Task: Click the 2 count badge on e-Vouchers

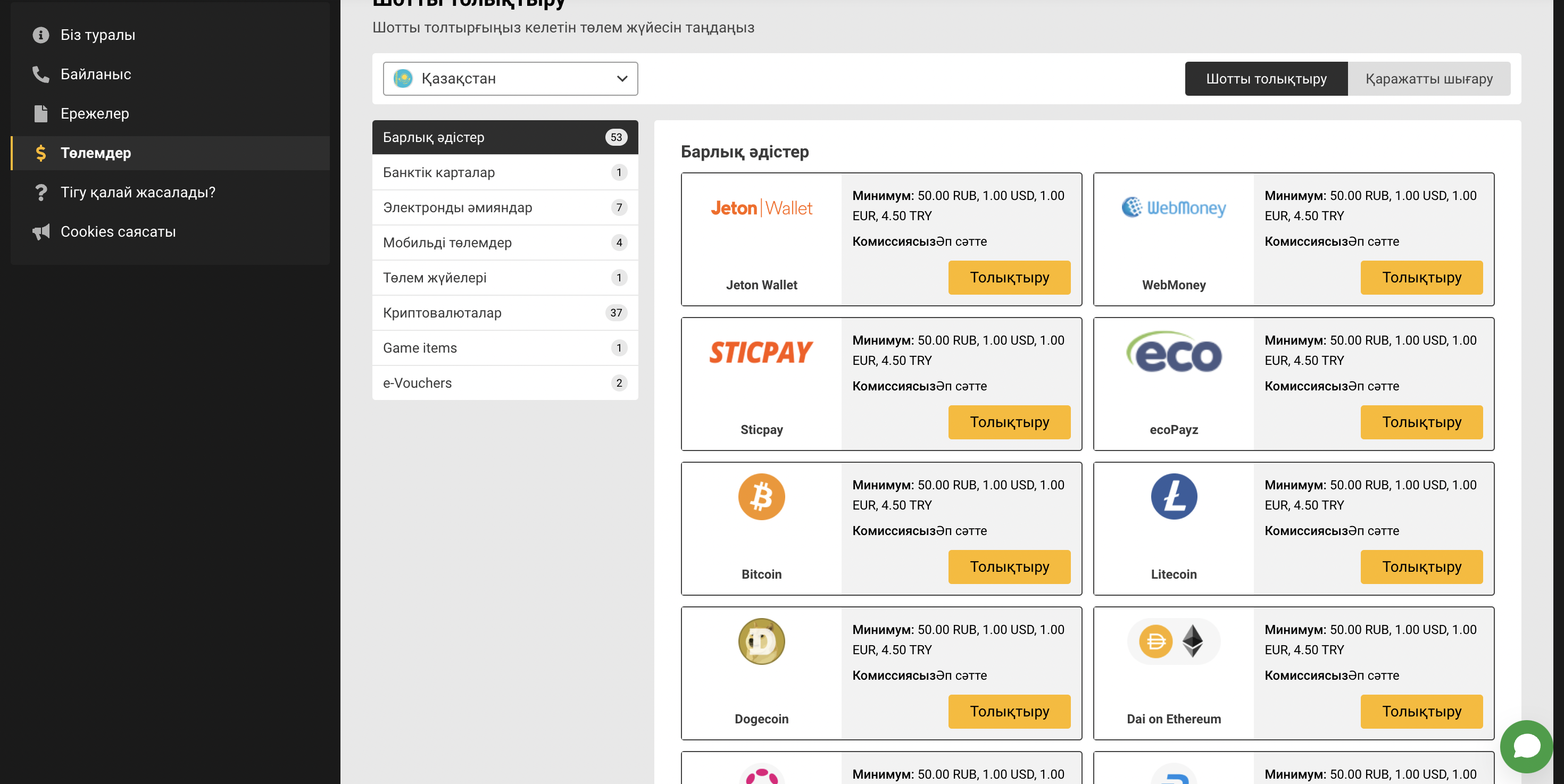Action: [x=619, y=383]
